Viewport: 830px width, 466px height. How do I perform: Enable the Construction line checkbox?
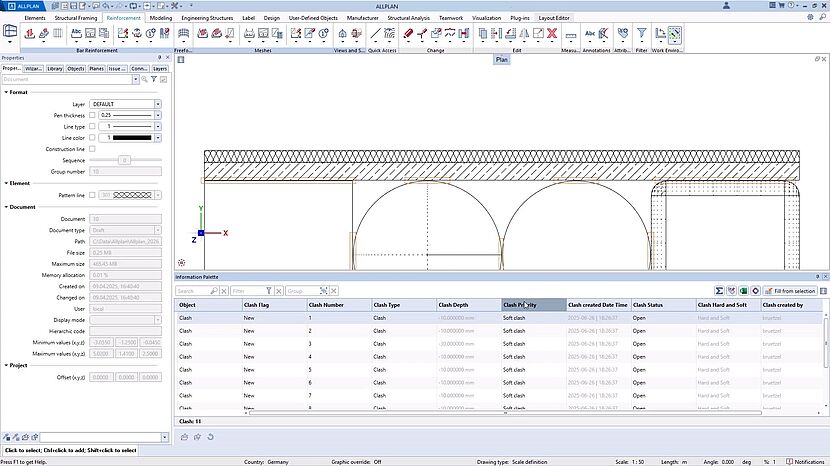92,148
